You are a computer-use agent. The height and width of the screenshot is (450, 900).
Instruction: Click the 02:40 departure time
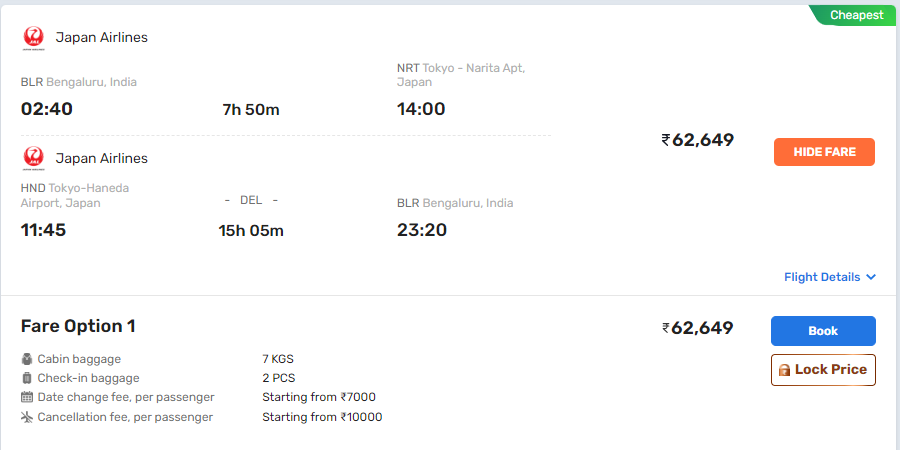pyautogui.click(x=47, y=109)
